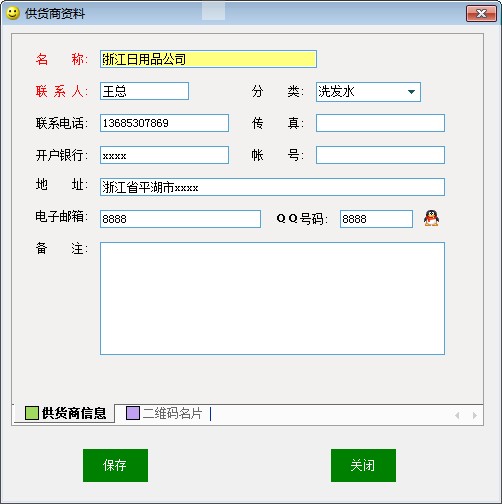Click the empty 传真 fax field

click(380, 123)
